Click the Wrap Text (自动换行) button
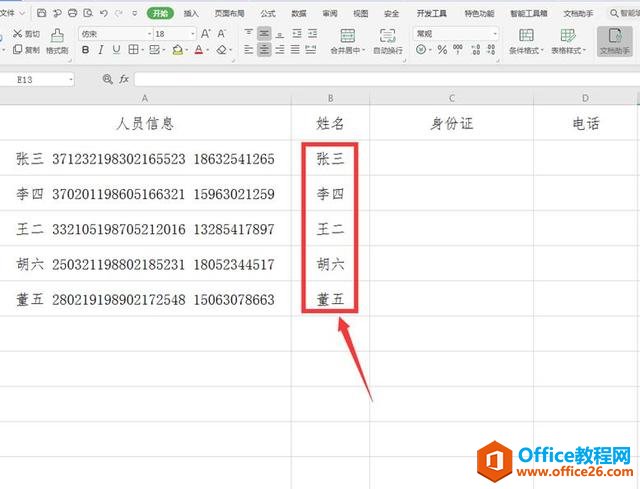Screen dimensions: 640x489 (387, 41)
